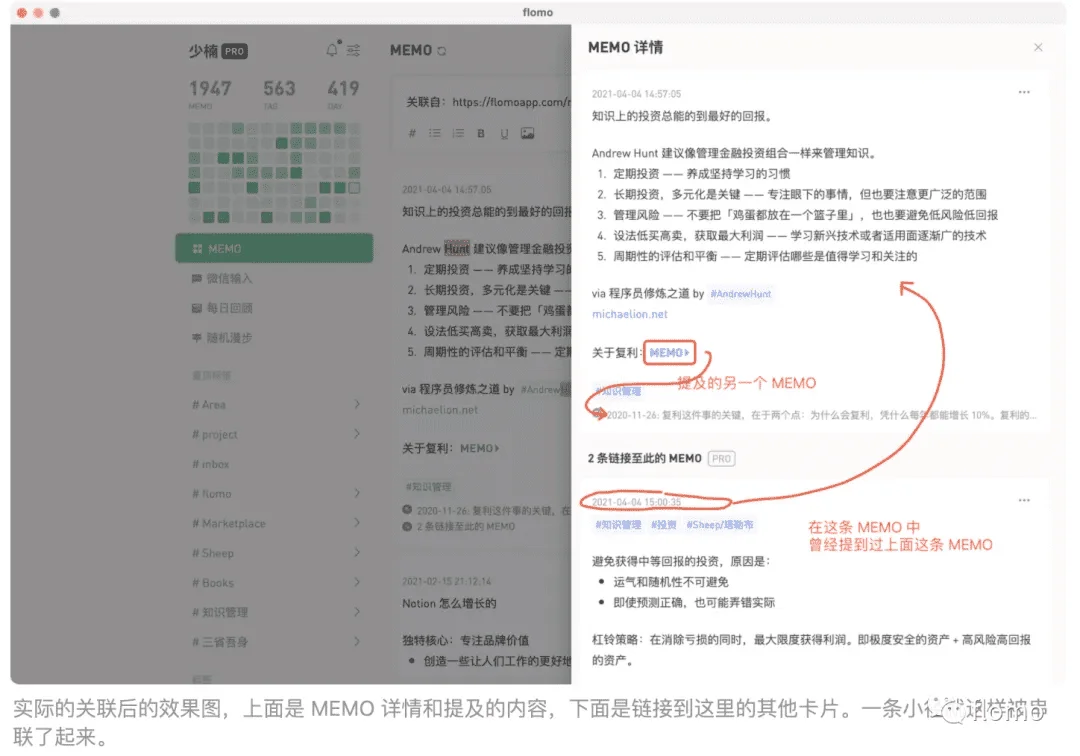Image resolution: width=1080 pixels, height=756 pixels.
Task: Insert a bulleted list in editor
Action: coord(435,133)
